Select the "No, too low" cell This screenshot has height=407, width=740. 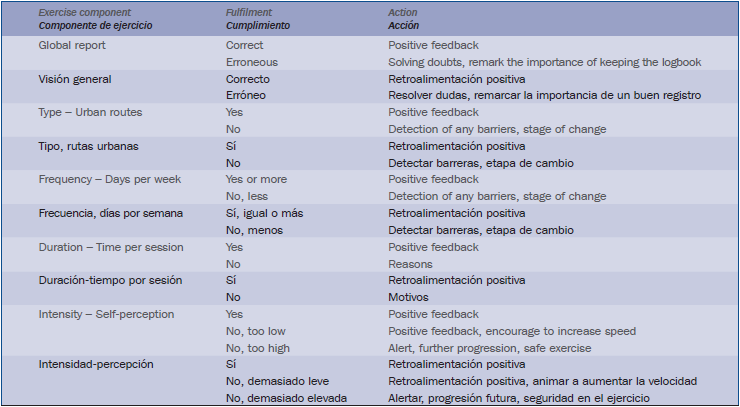point(256,331)
